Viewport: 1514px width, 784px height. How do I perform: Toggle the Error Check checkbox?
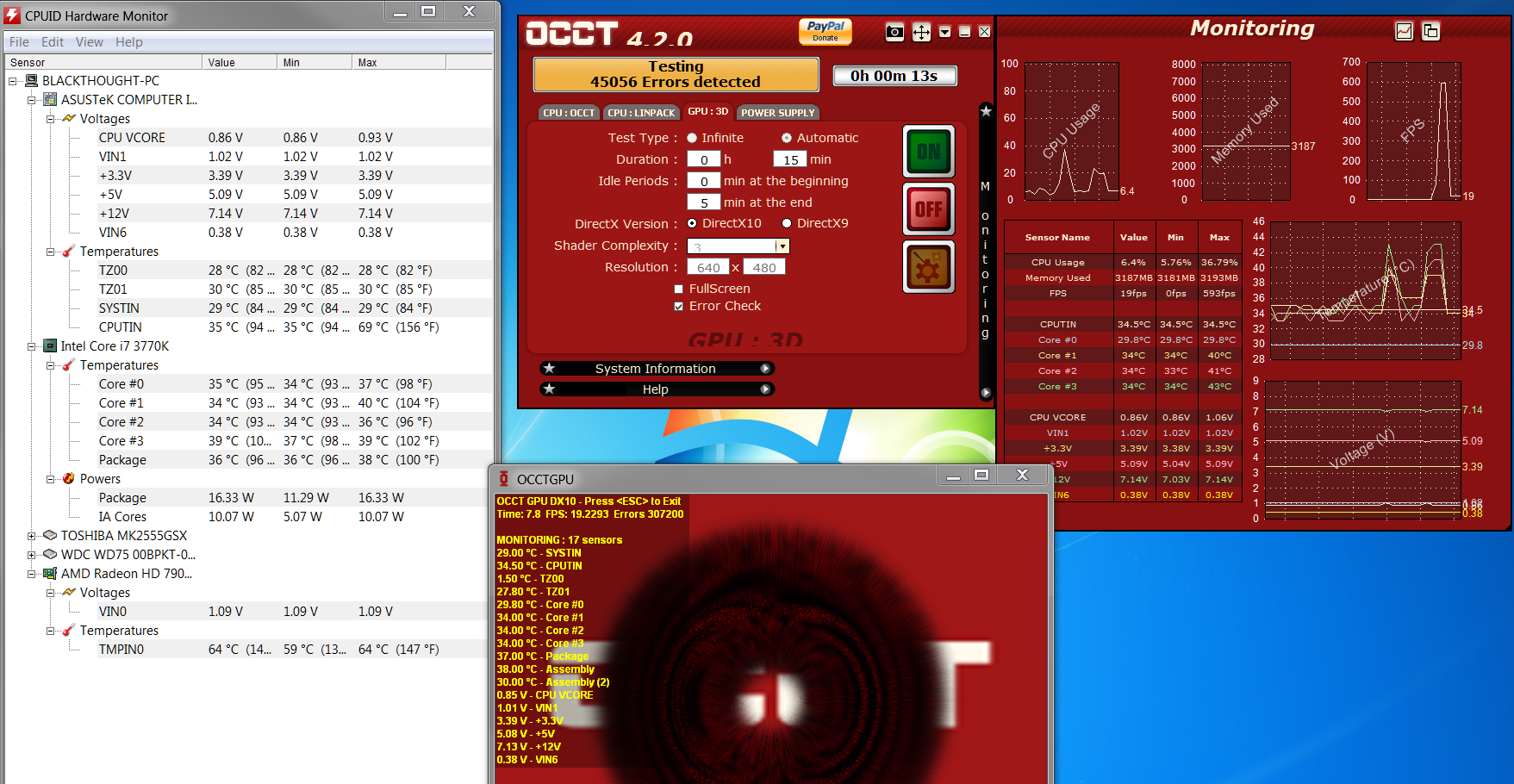679,307
